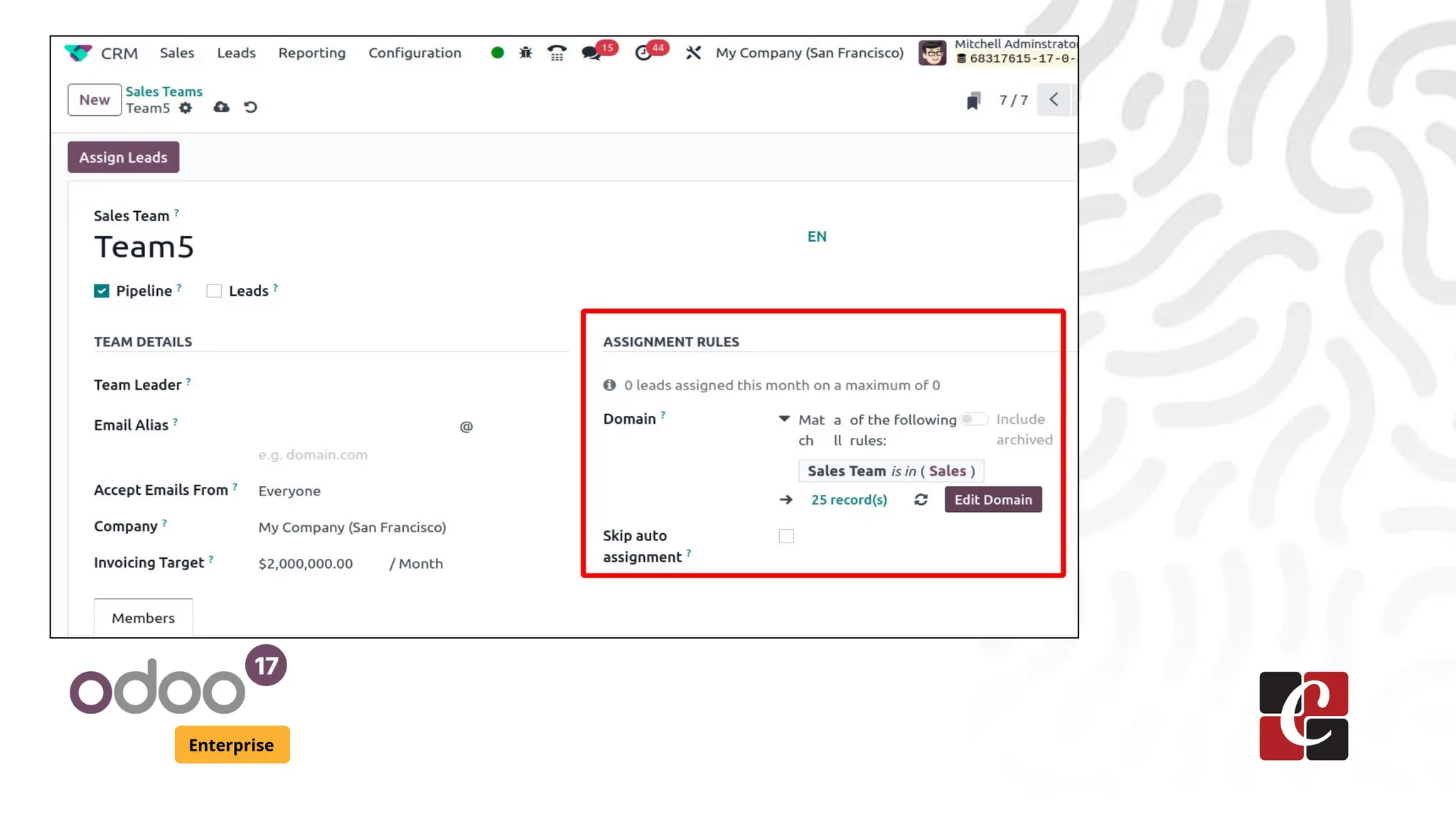The height and width of the screenshot is (819, 1456).
Task: Toggle Include archived switch
Action: 973,419
